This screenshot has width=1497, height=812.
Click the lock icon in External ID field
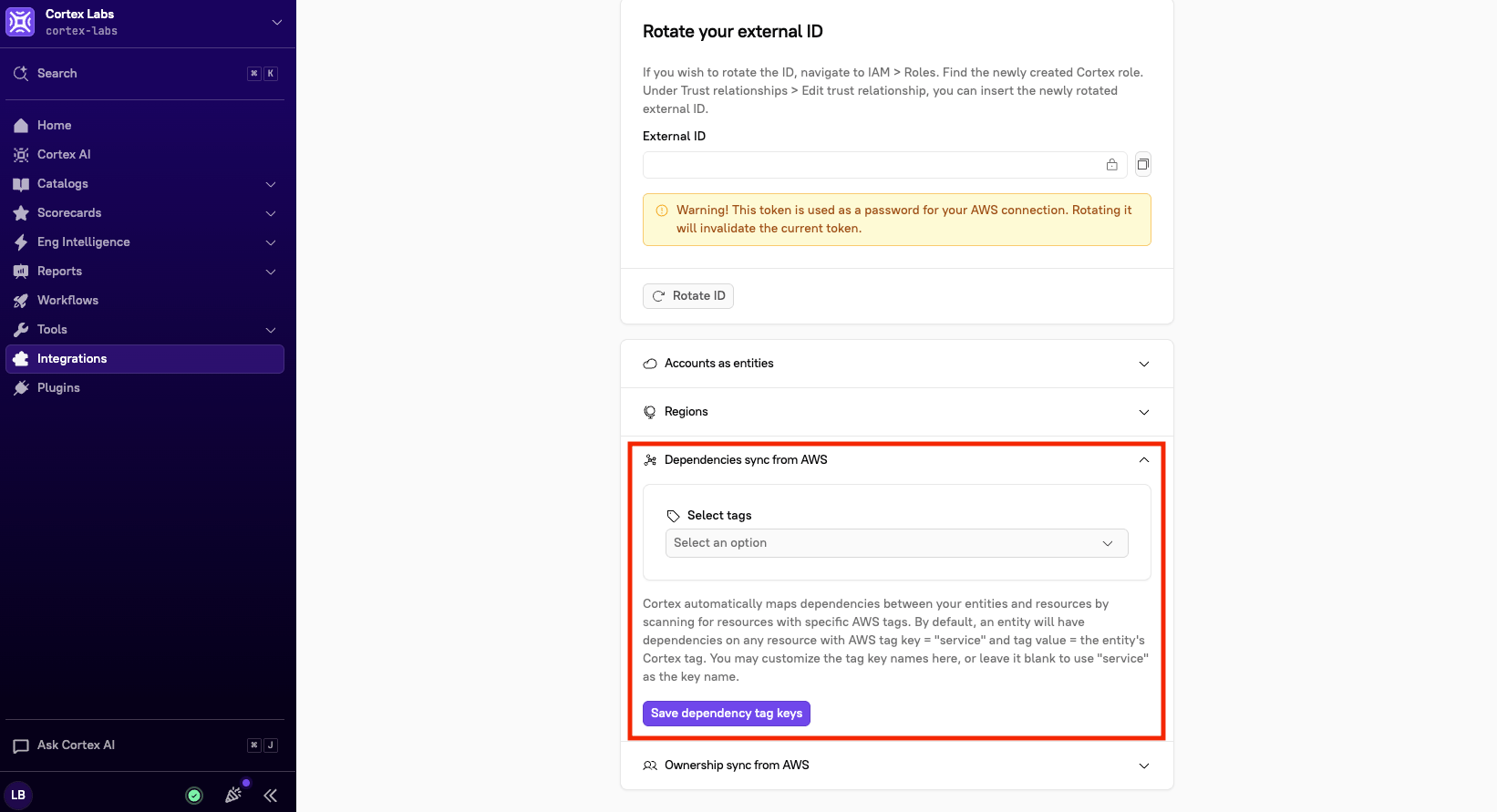click(x=1112, y=165)
